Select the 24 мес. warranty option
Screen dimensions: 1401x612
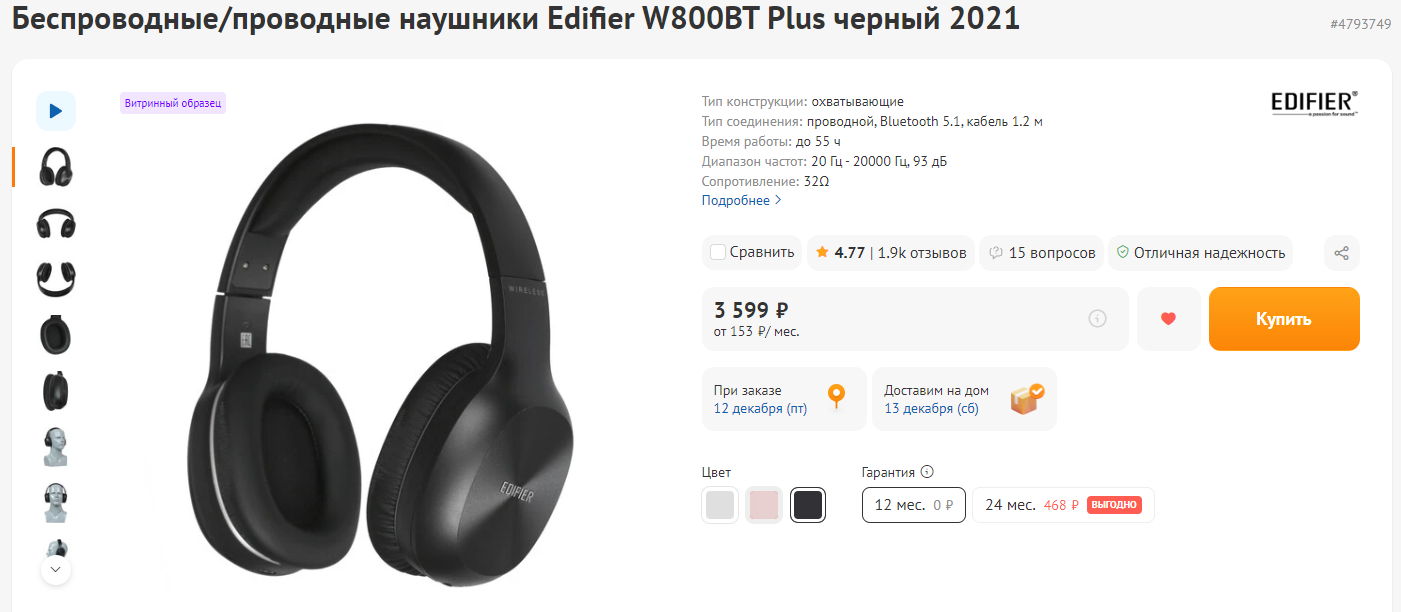coord(1063,505)
